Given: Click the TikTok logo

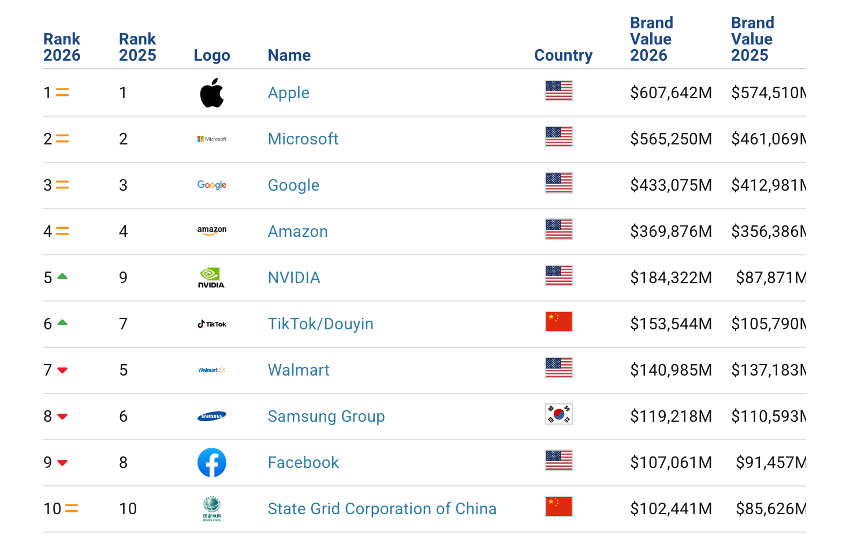Looking at the screenshot, I should click(211, 324).
